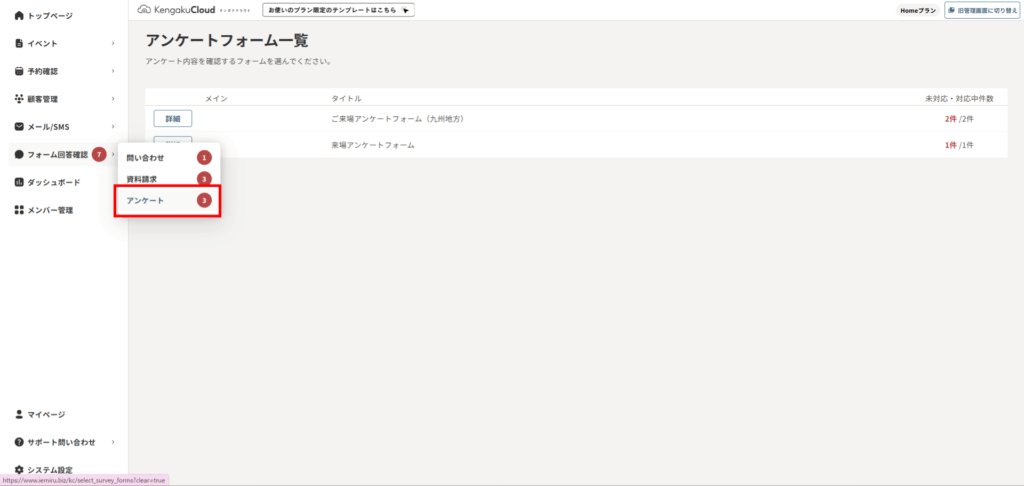Click the イベント document icon in sidebar
This screenshot has width=1024, height=486.
19,44
